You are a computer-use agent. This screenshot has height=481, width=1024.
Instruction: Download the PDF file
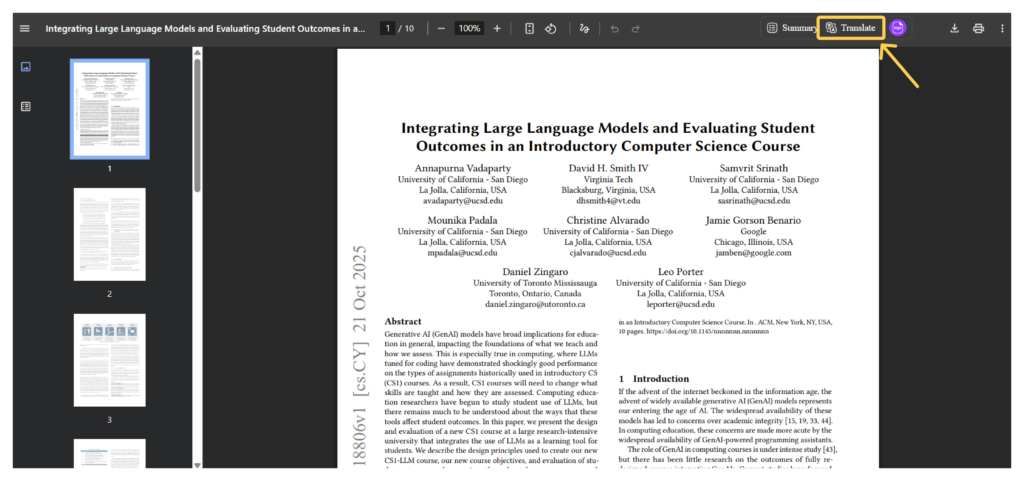(x=954, y=28)
